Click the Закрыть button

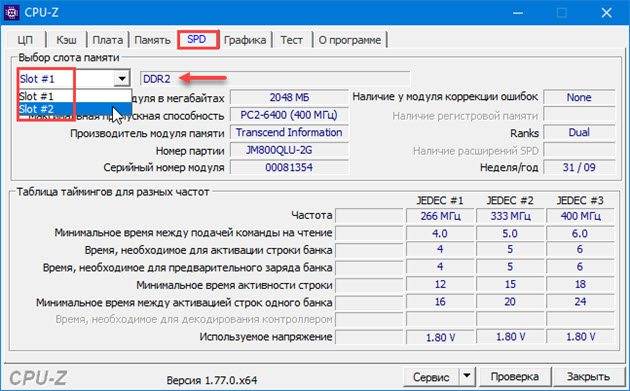coord(588,377)
